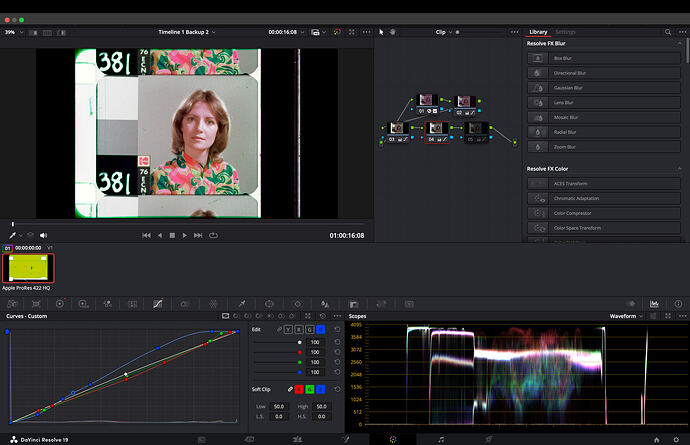
Task: Reset the white curve intensity
Action: point(338,342)
